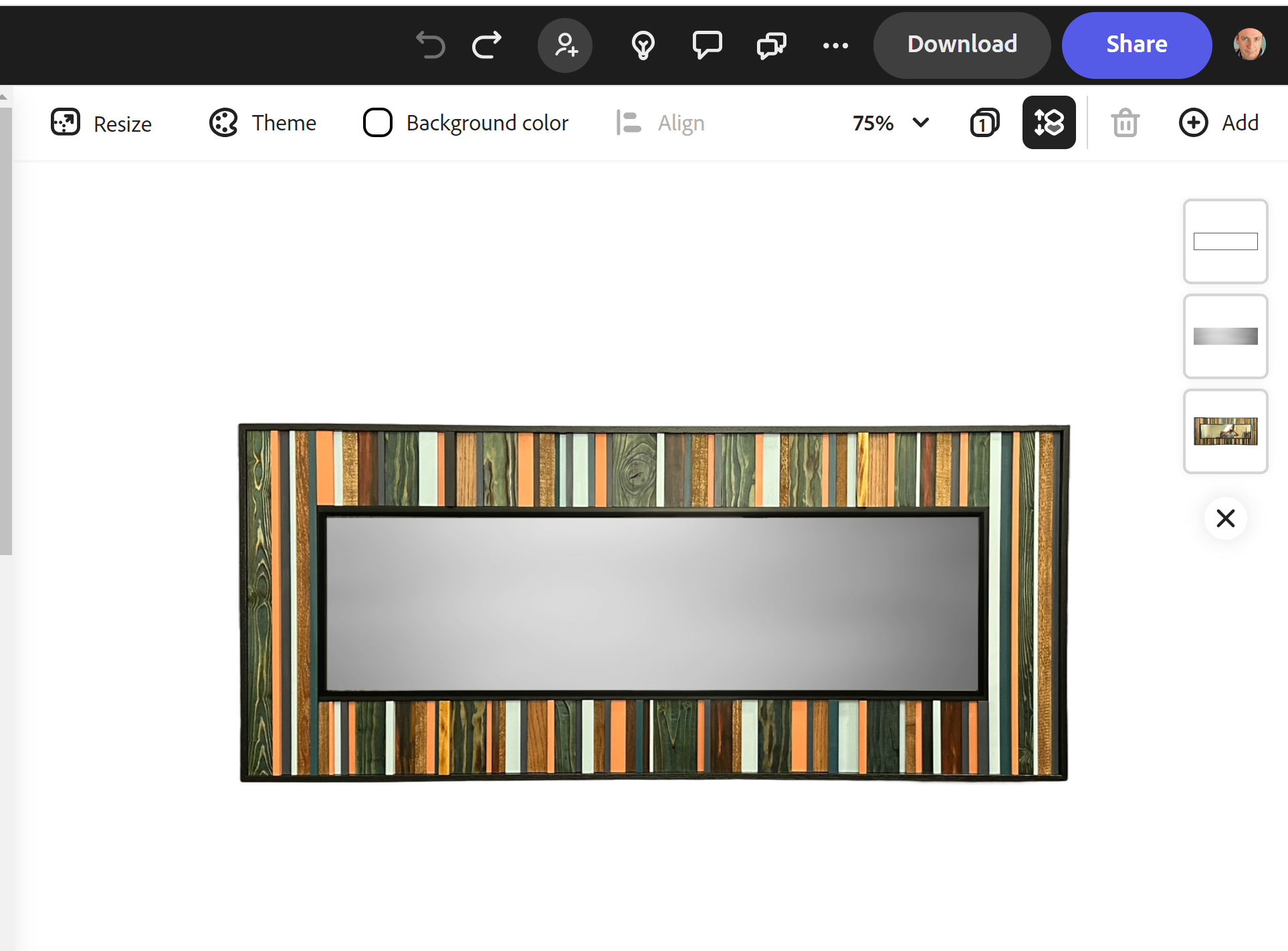This screenshot has height=951, width=1288.
Task: Click the blue Share button
Action: point(1136,45)
